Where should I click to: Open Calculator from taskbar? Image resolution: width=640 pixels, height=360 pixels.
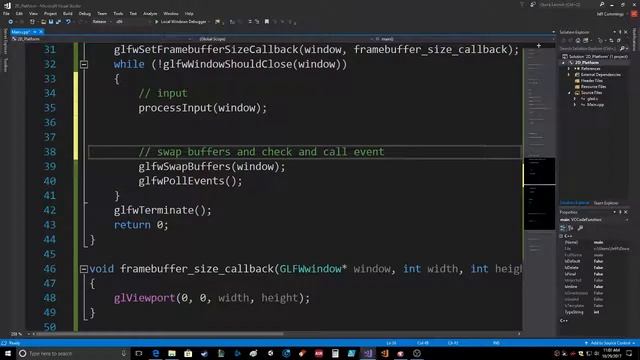[335, 353]
